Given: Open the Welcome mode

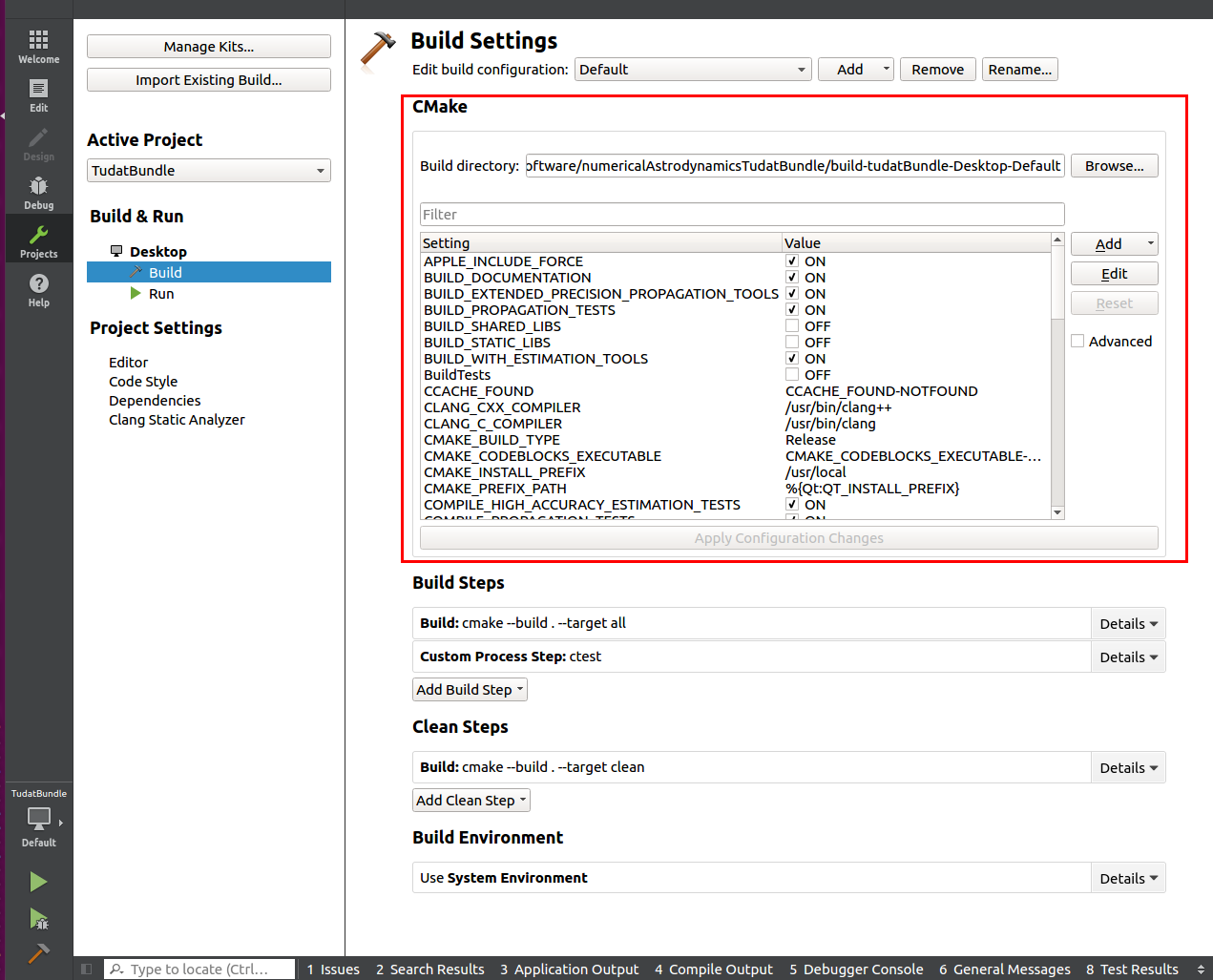Looking at the screenshot, I should click(x=38, y=46).
